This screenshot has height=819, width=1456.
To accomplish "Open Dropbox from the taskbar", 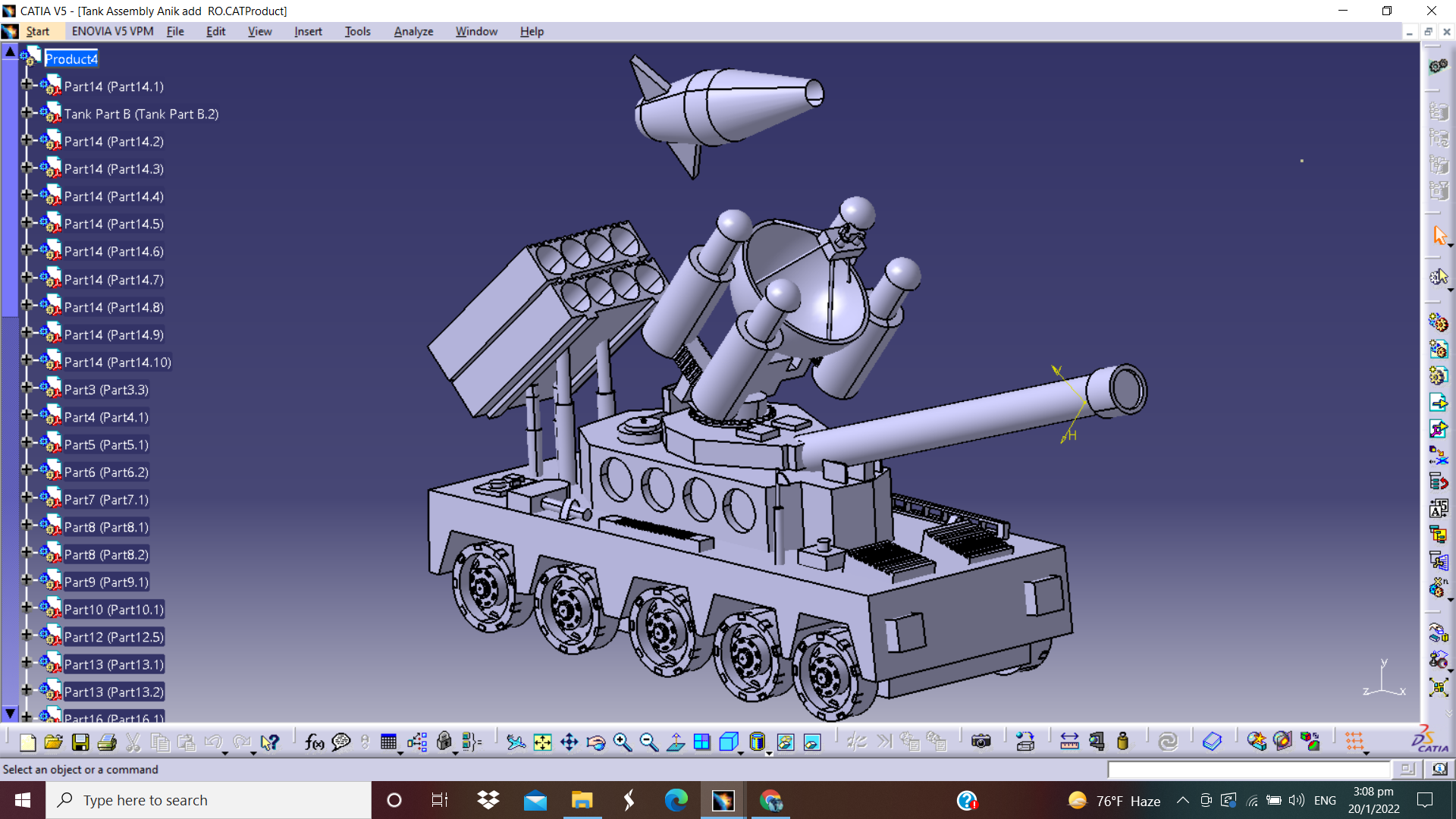I will point(488,800).
